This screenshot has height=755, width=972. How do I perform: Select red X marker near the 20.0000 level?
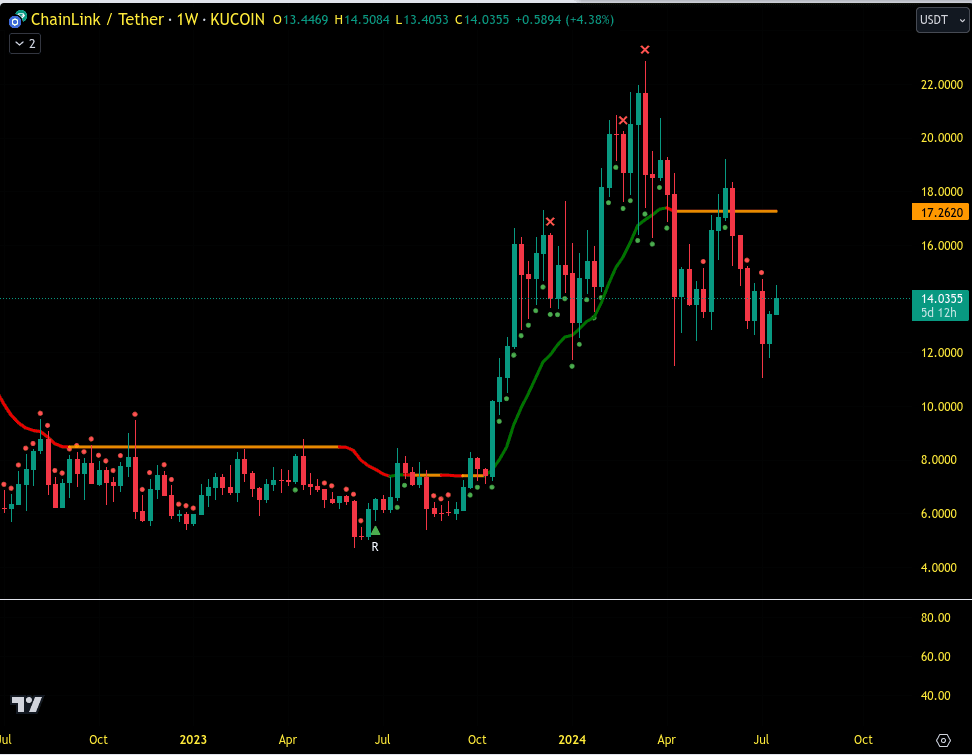623,120
